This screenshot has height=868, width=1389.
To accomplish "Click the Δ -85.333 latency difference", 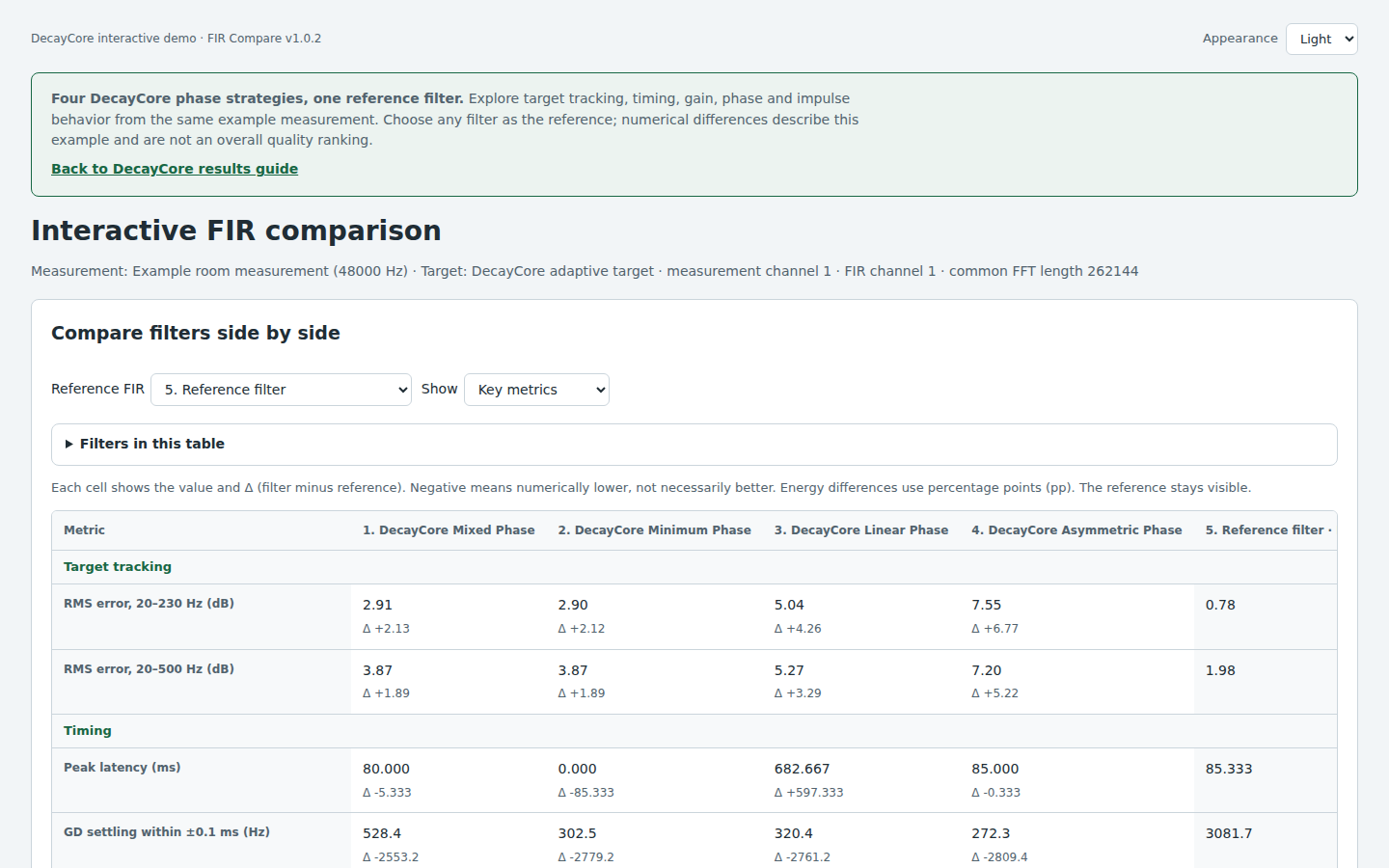I will click(586, 793).
